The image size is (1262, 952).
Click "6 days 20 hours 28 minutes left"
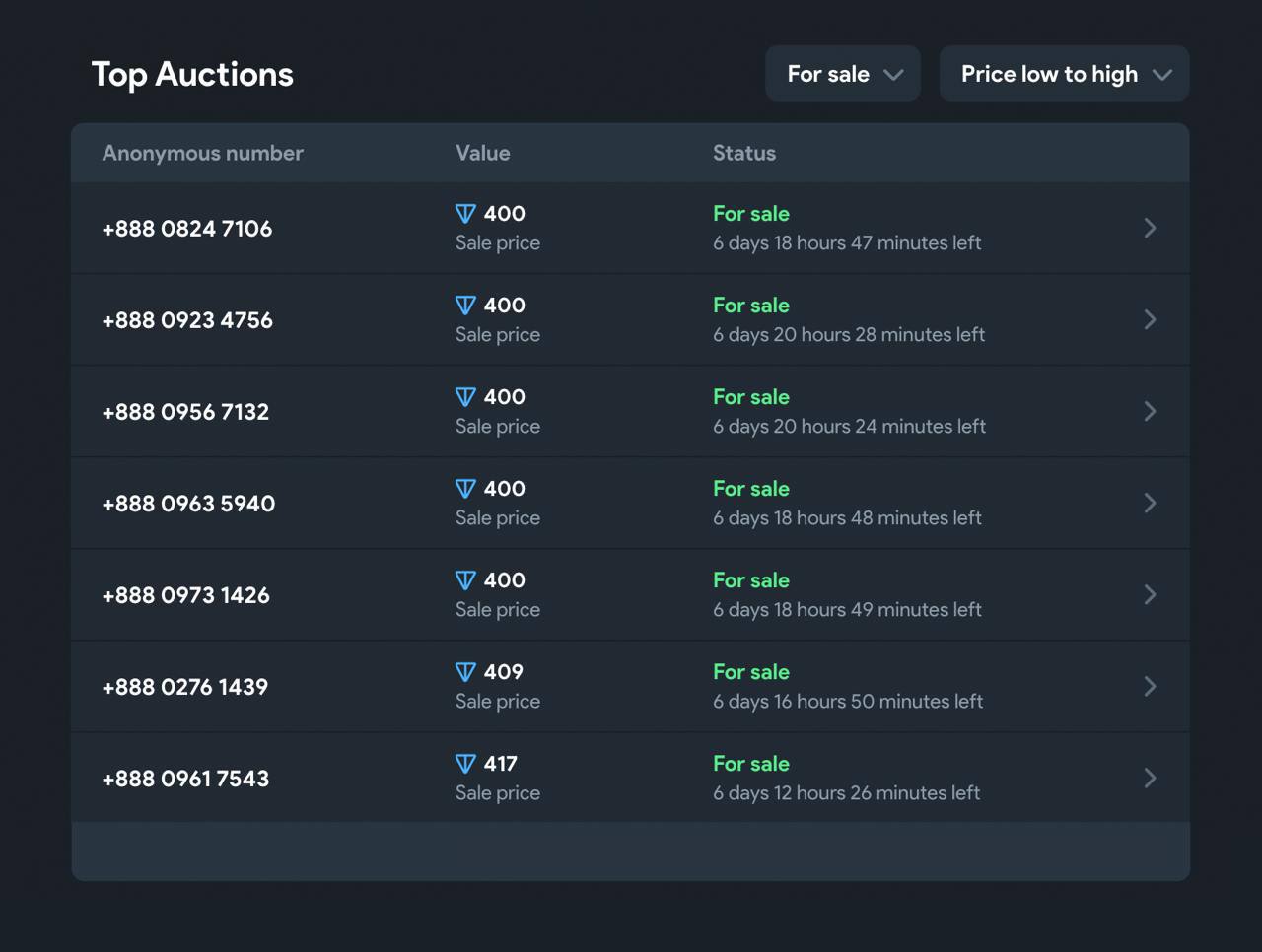click(x=849, y=335)
